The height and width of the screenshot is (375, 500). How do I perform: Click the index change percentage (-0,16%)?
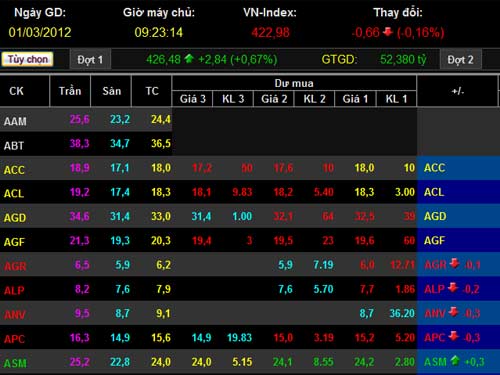(x=421, y=33)
